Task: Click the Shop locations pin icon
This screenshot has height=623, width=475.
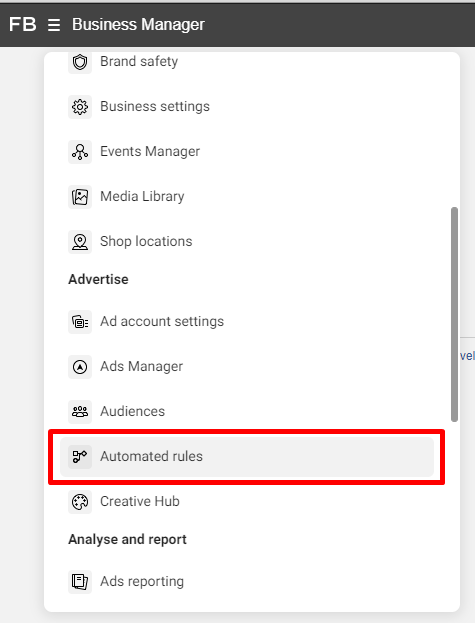Action: (80, 242)
